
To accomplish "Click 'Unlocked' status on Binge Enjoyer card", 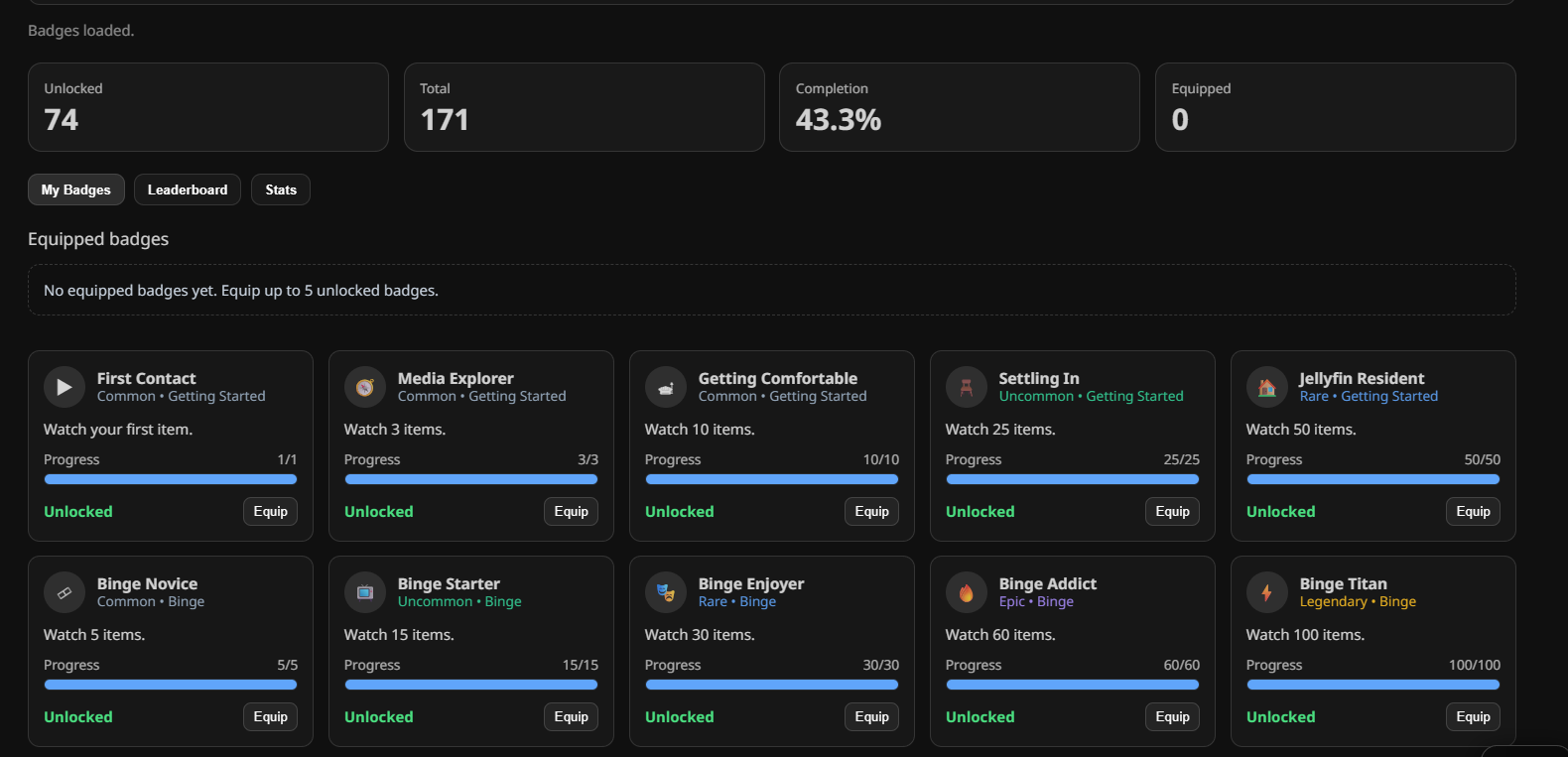I will click(x=680, y=717).
